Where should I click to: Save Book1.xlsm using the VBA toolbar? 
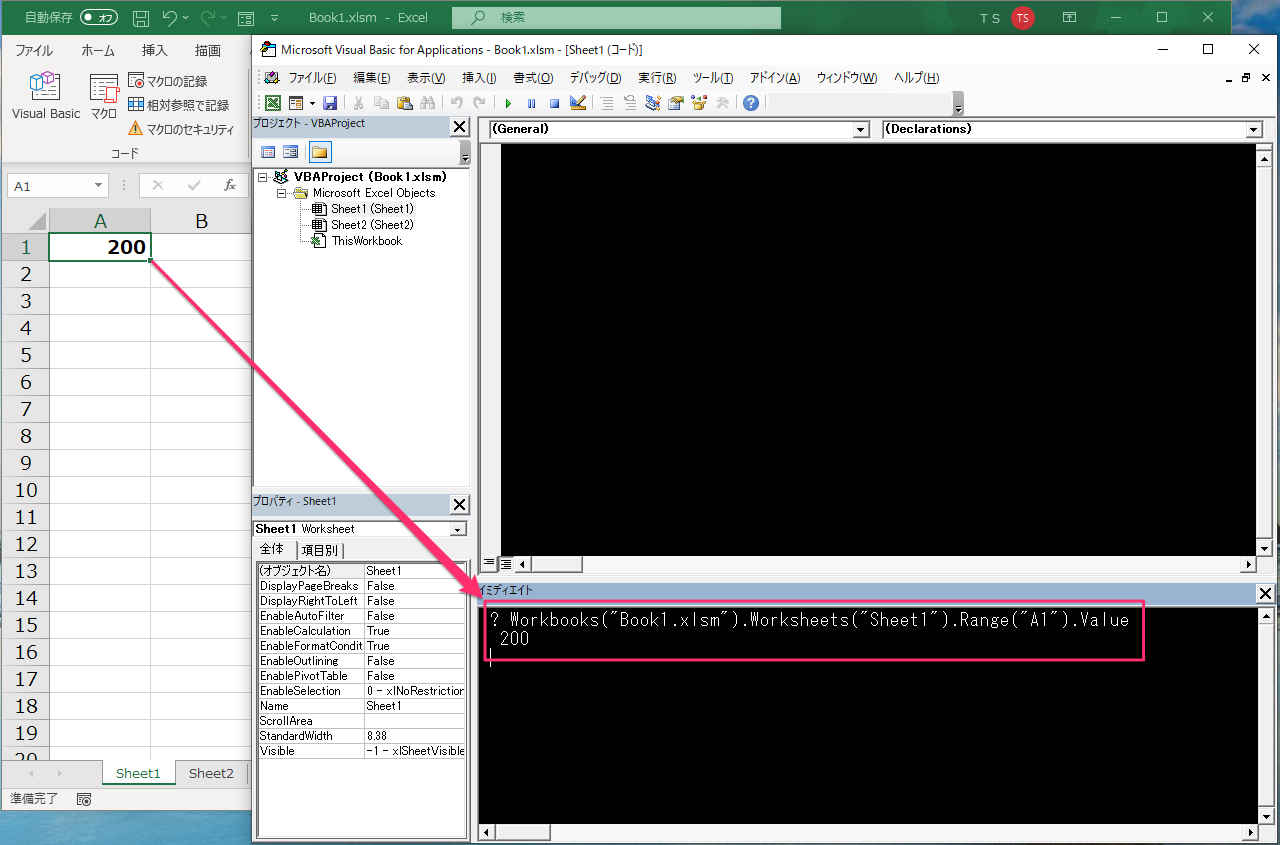pyautogui.click(x=330, y=103)
